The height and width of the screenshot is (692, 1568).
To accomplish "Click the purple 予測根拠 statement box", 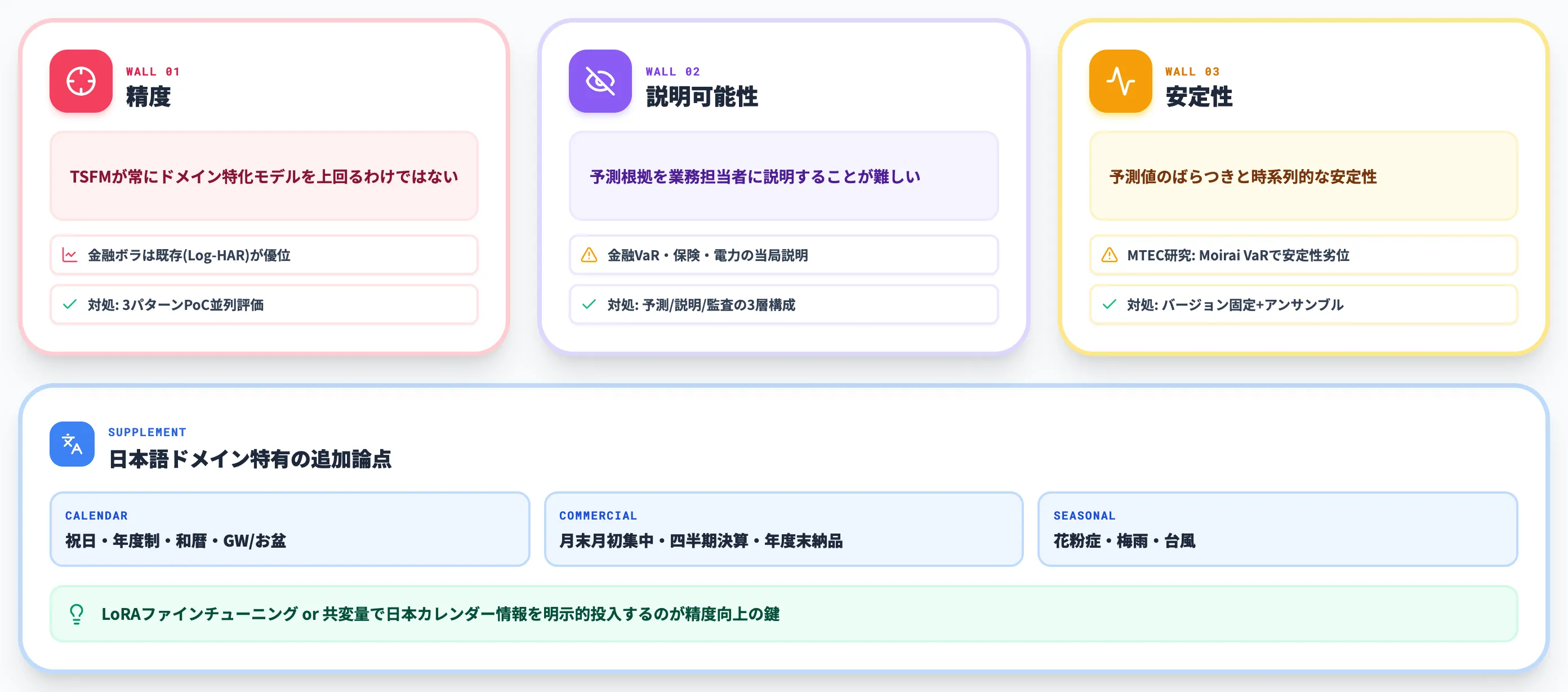I will click(783, 176).
